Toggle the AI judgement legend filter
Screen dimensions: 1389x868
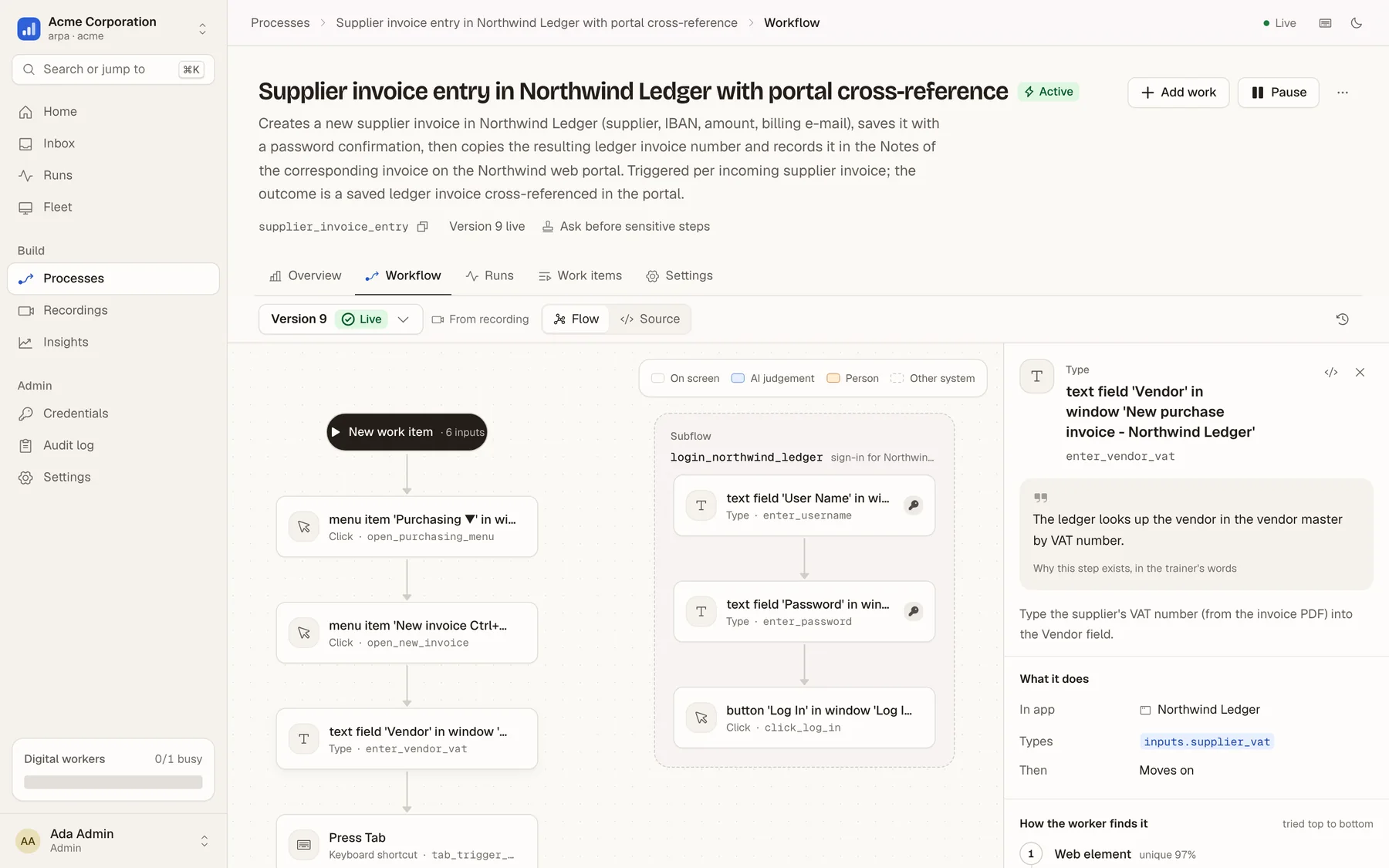tap(772, 378)
